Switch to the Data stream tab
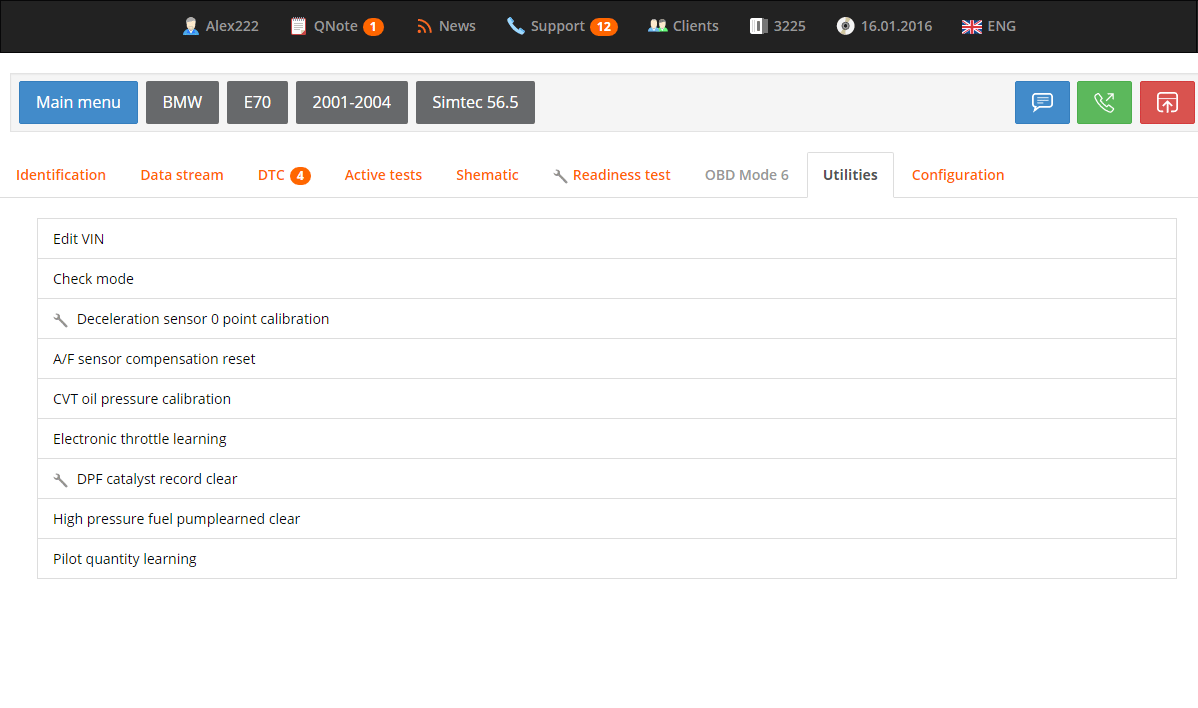Image resolution: width=1198 pixels, height=708 pixels. [182, 175]
